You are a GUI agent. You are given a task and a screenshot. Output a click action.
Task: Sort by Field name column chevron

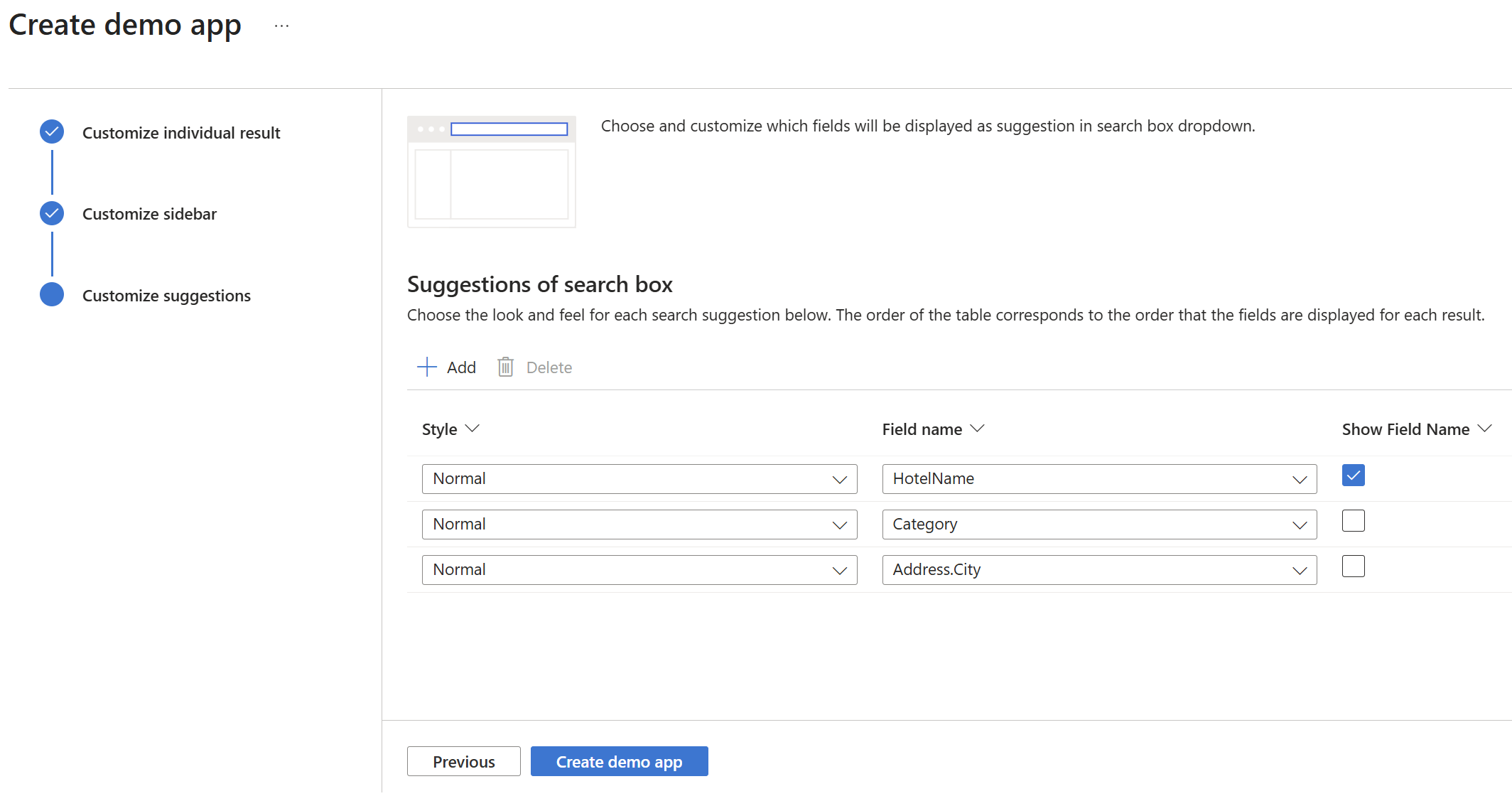click(x=978, y=429)
